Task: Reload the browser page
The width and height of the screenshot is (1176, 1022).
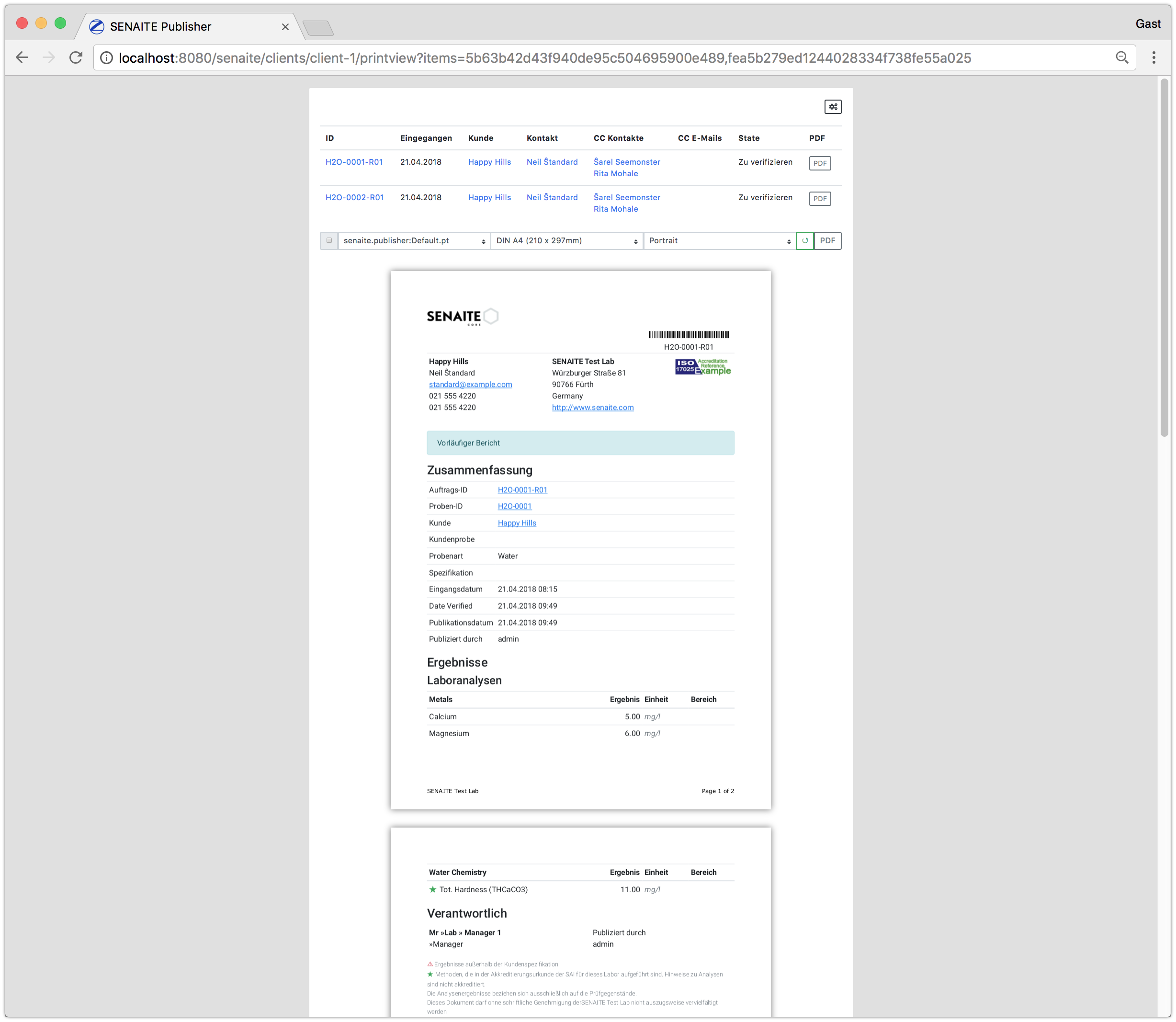Action: point(76,57)
